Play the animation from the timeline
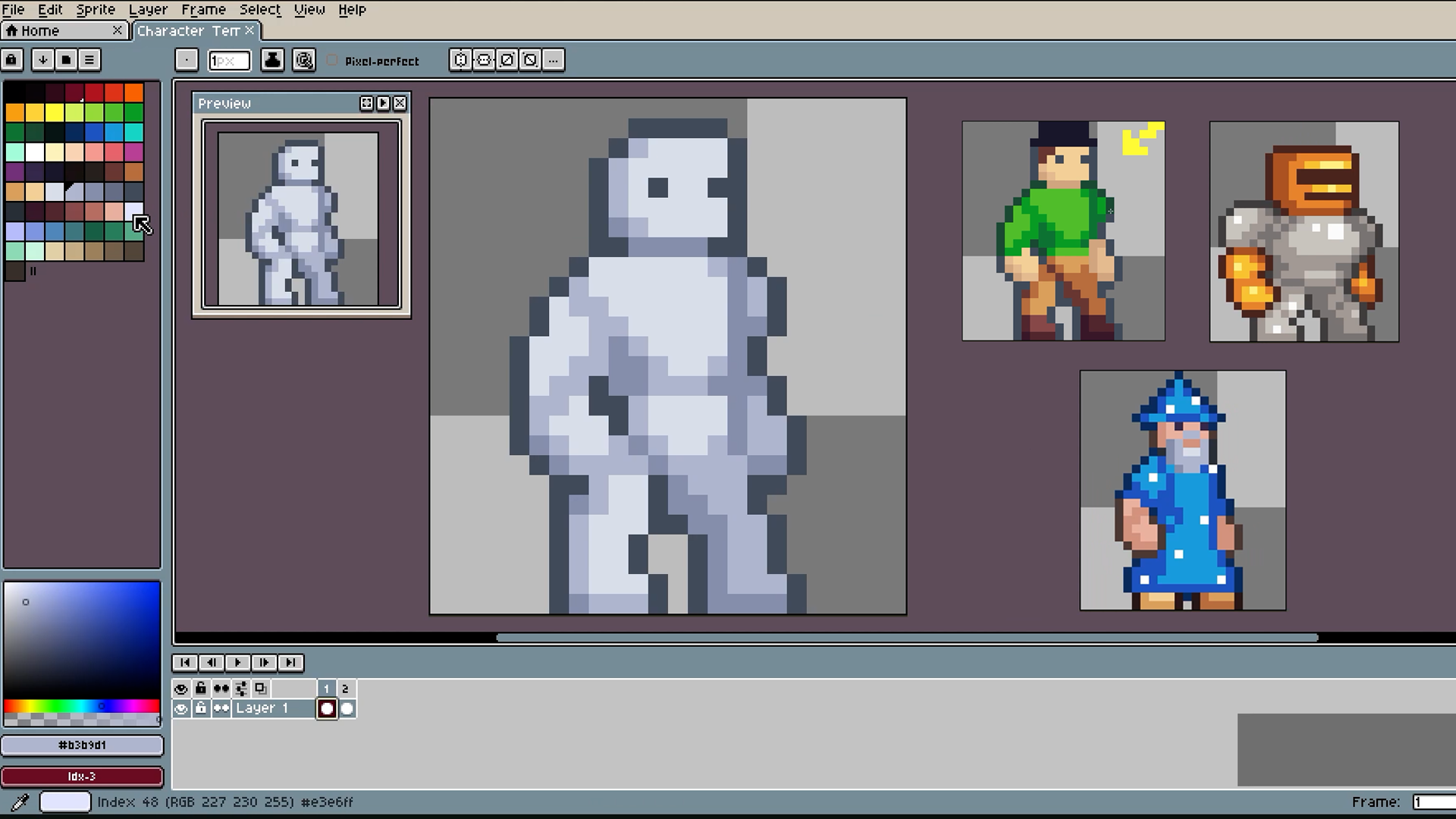Screen dimensions: 1456x819 coord(238,663)
